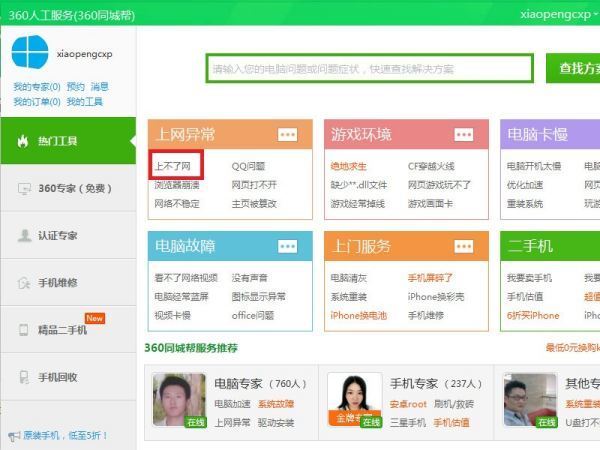The image size is (600, 450).
Task: Click the phone icon beside 精品二手机
Action: pos(23,330)
